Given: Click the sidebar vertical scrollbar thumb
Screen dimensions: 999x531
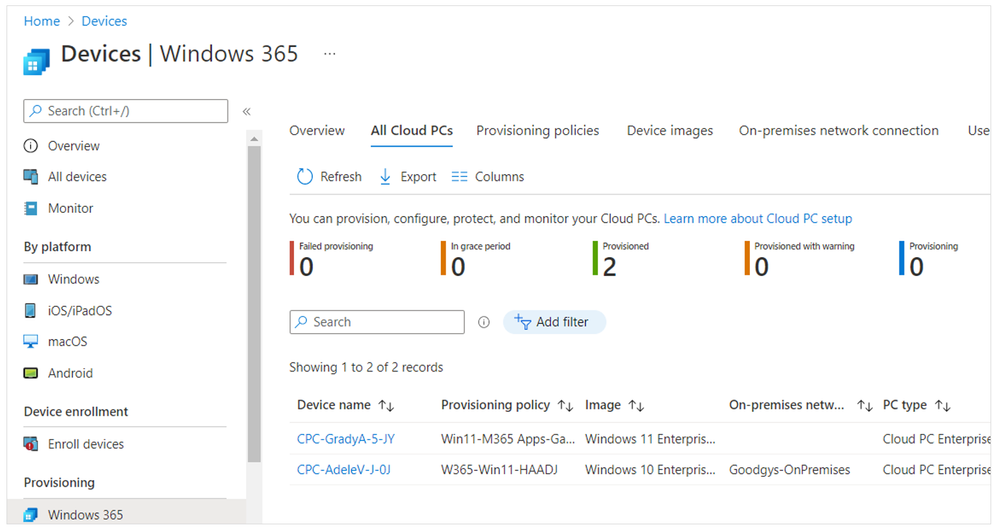Looking at the screenshot, I should coord(254,303).
